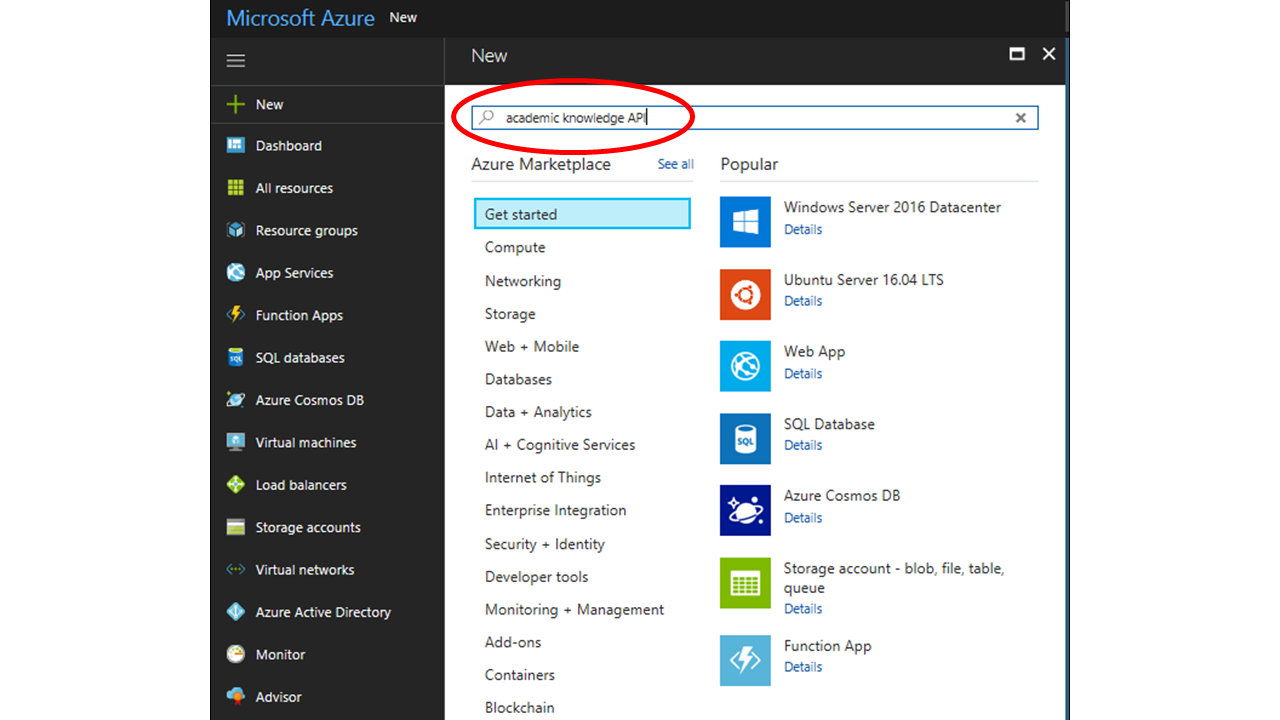Open Details for Ubuntu Server 16.04 LTS
The height and width of the screenshot is (720, 1280).
803,301
